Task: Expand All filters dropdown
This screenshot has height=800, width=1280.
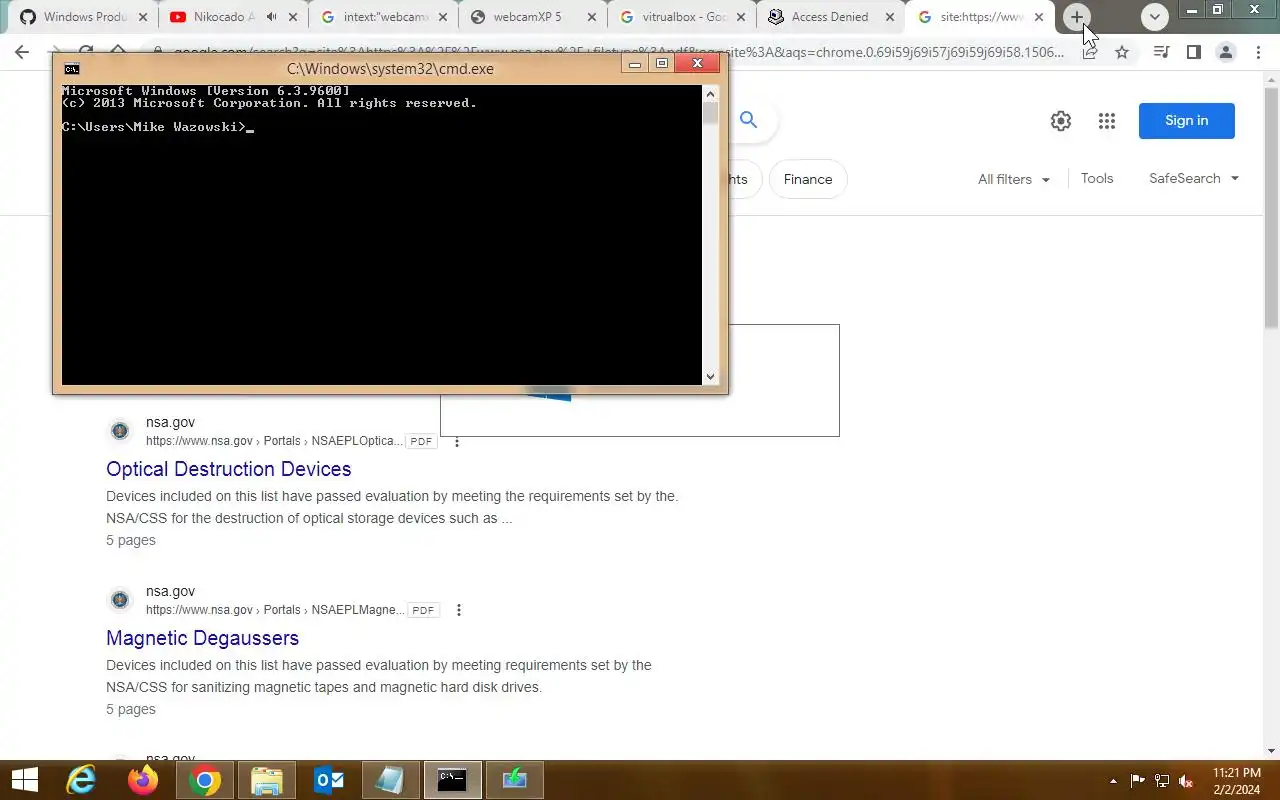Action: coord(1014,179)
